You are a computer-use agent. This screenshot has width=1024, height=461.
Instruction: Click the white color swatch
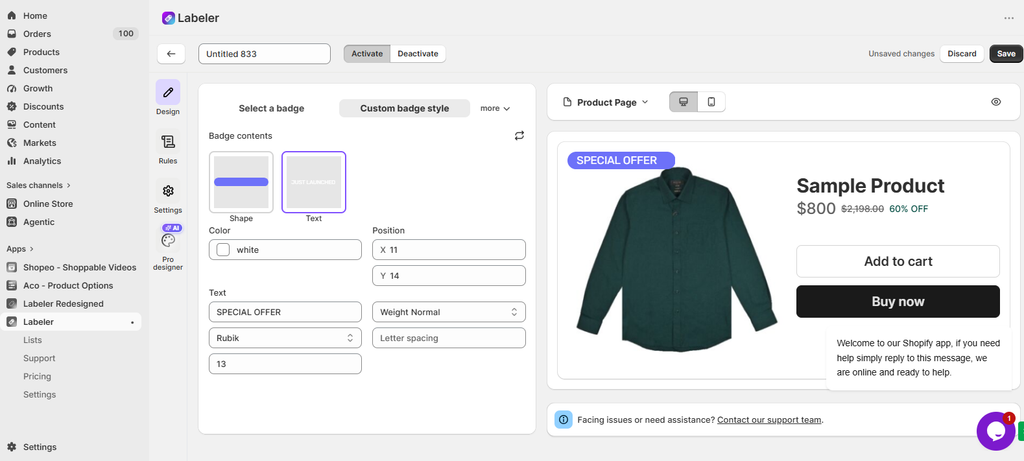point(223,249)
